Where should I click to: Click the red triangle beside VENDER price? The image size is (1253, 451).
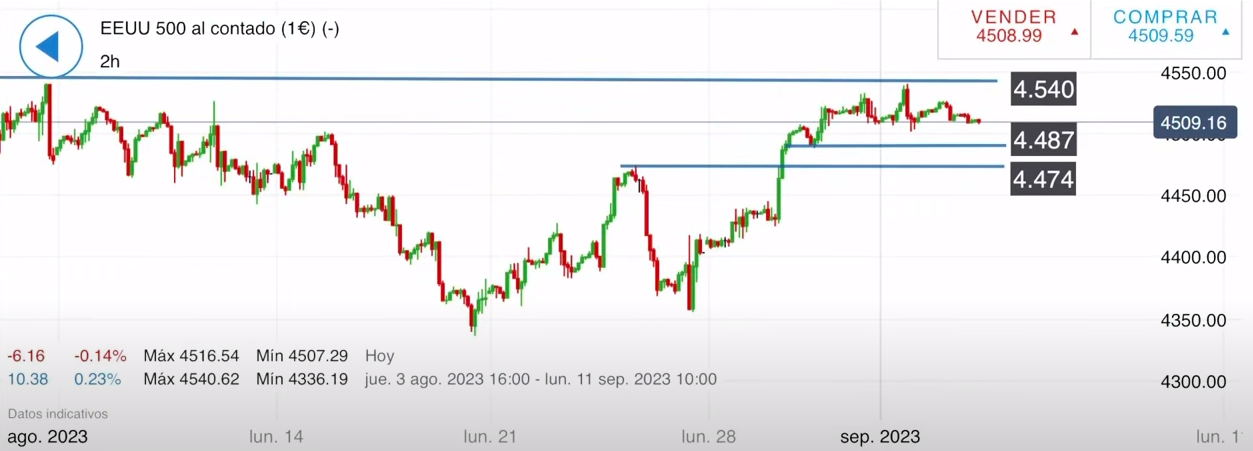1074,32
